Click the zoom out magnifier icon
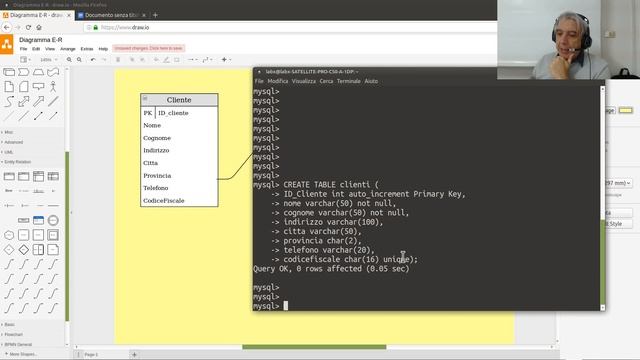Viewport: 640px width, 360px height. coord(79,60)
